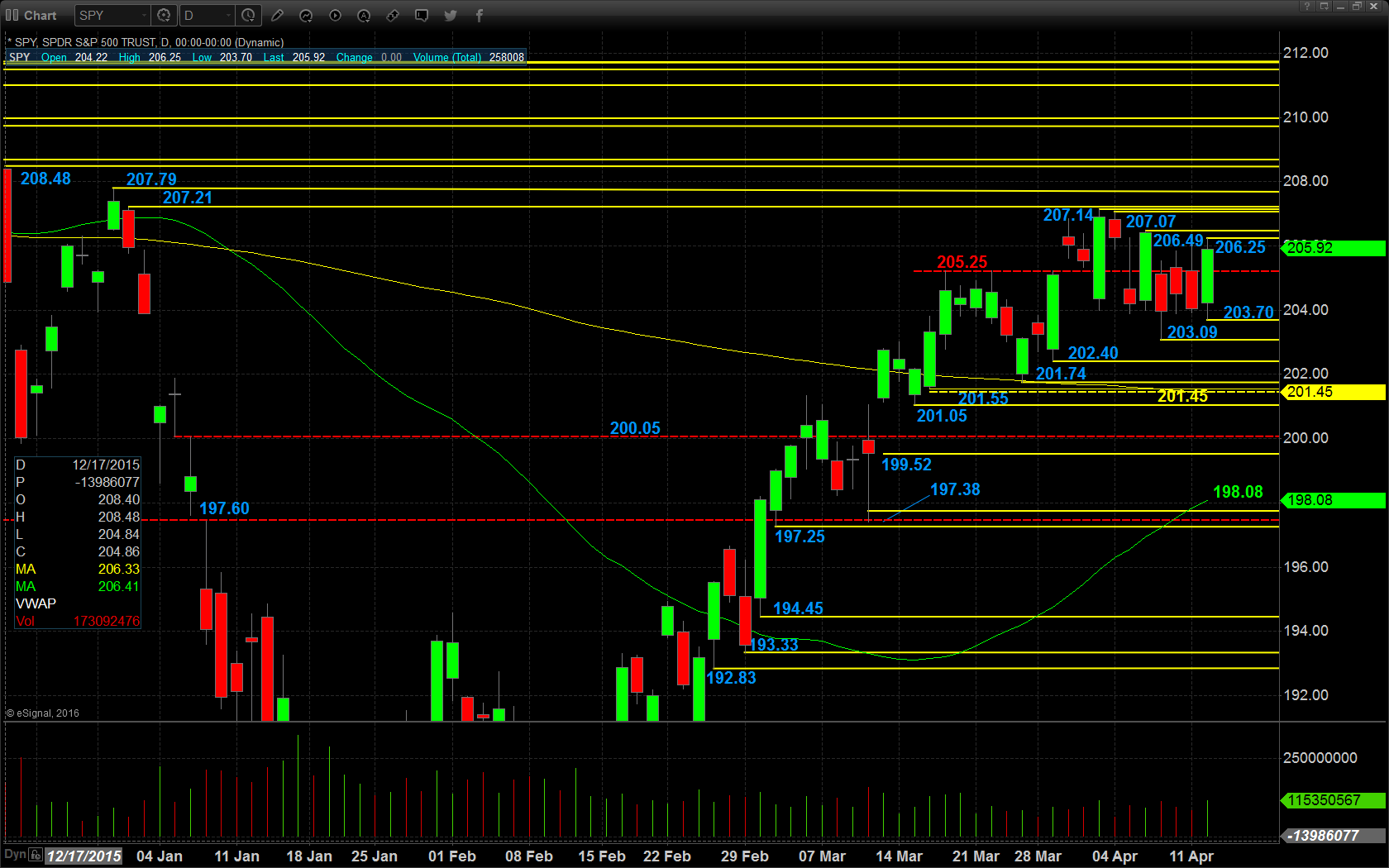Click the Dyn scale mode label
The image size is (1389, 868).
pos(15,855)
